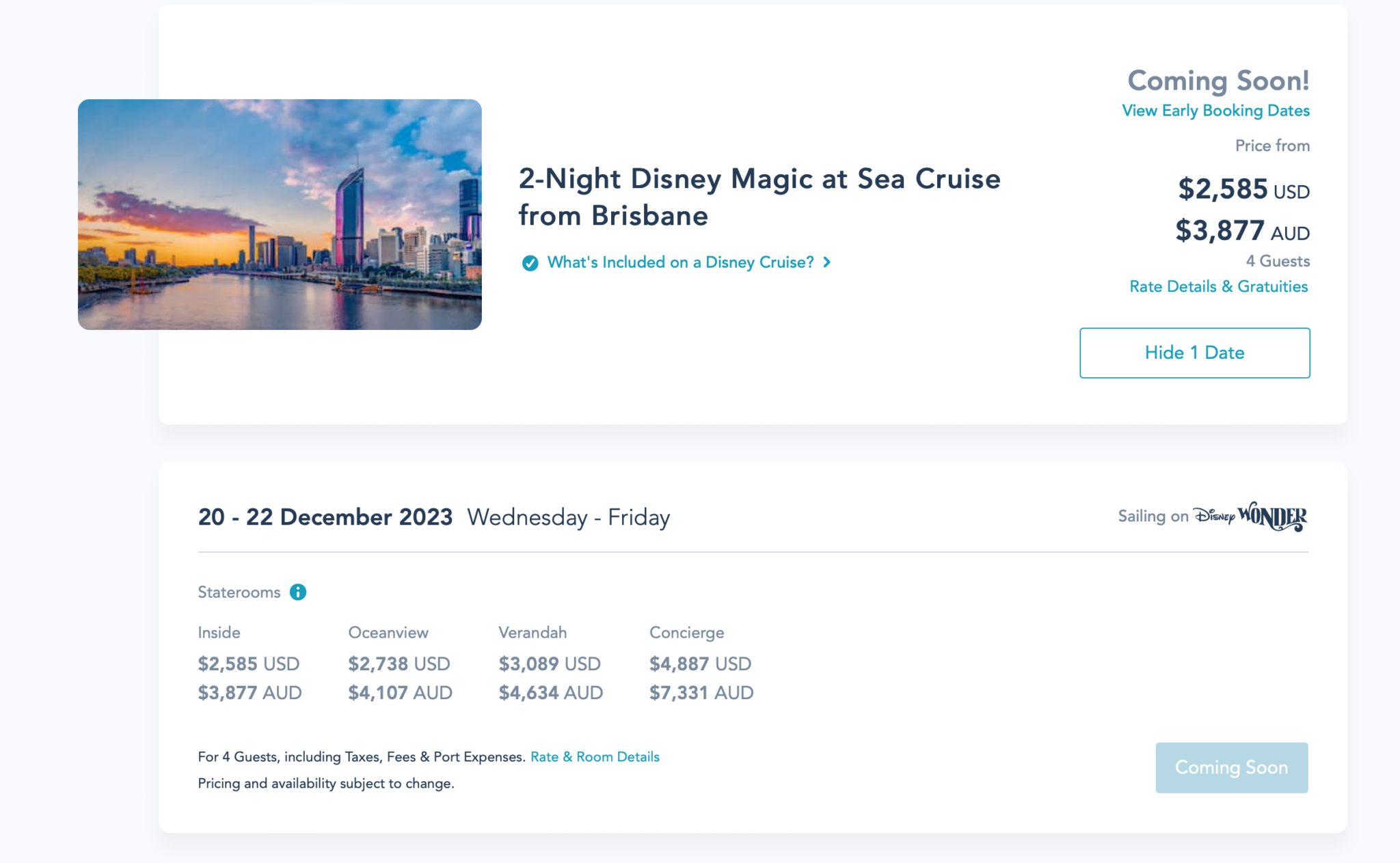Select the Inside stateroom price
Screen dimensions: 1400x863
[249, 663]
